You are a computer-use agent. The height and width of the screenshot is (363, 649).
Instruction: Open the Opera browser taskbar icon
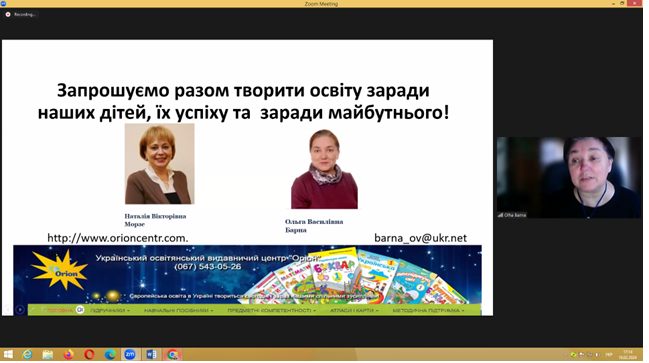point(89,355)
